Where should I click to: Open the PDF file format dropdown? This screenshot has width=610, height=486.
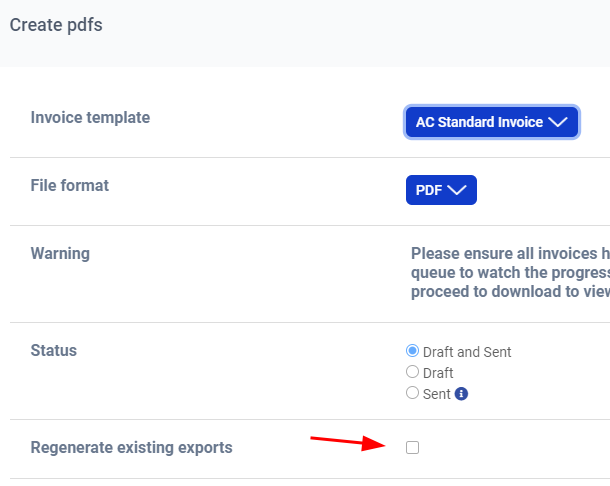point(441,190)
